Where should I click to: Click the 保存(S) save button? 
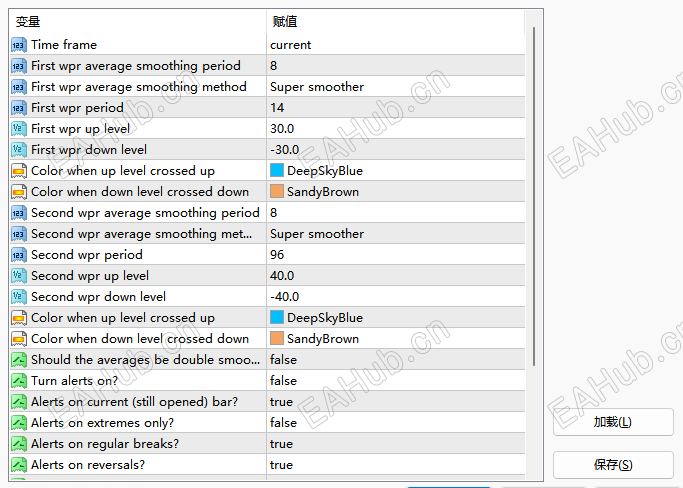coord(613,464)
